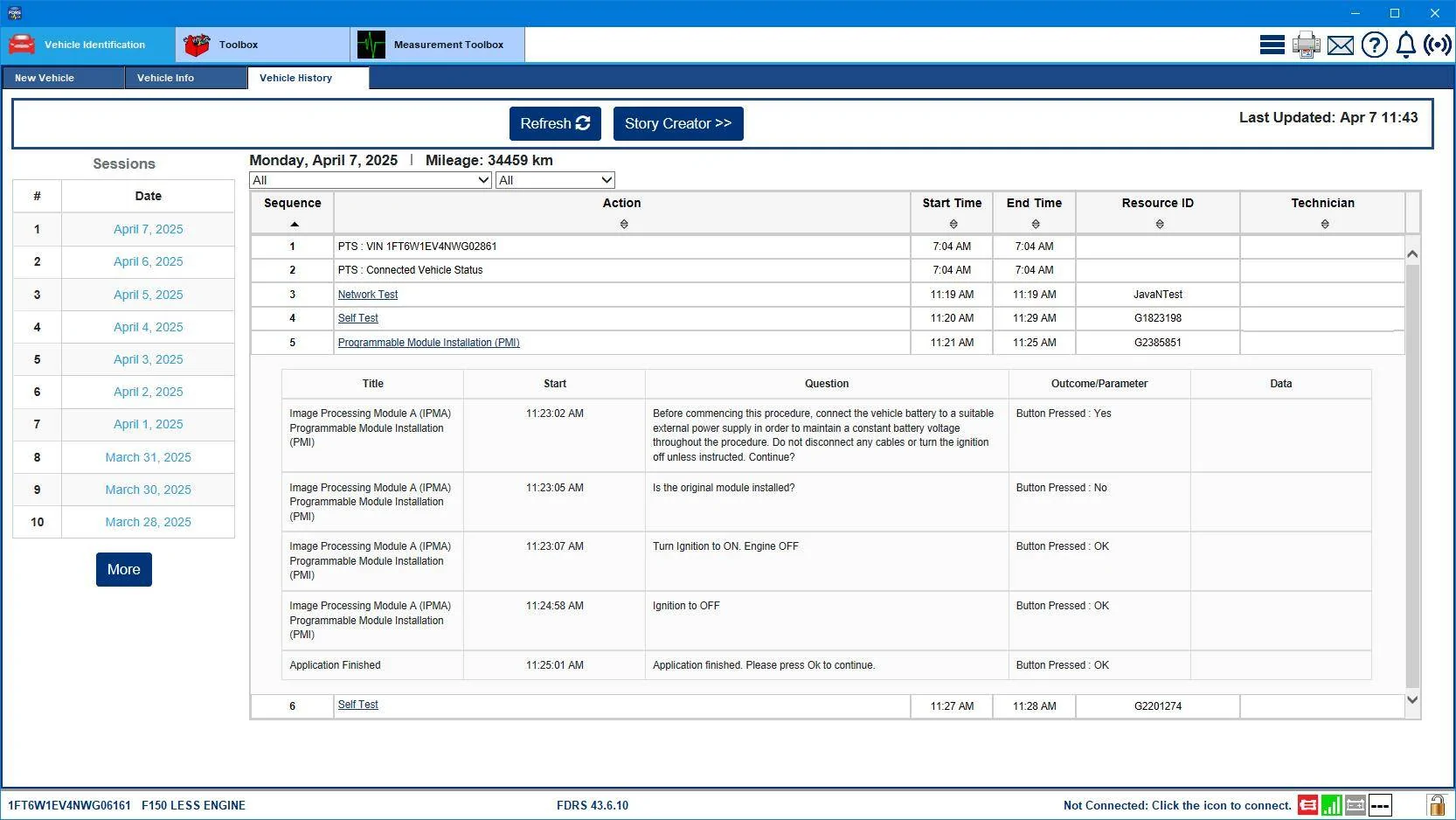Open the hamburger menu icon

[1272, 45]
